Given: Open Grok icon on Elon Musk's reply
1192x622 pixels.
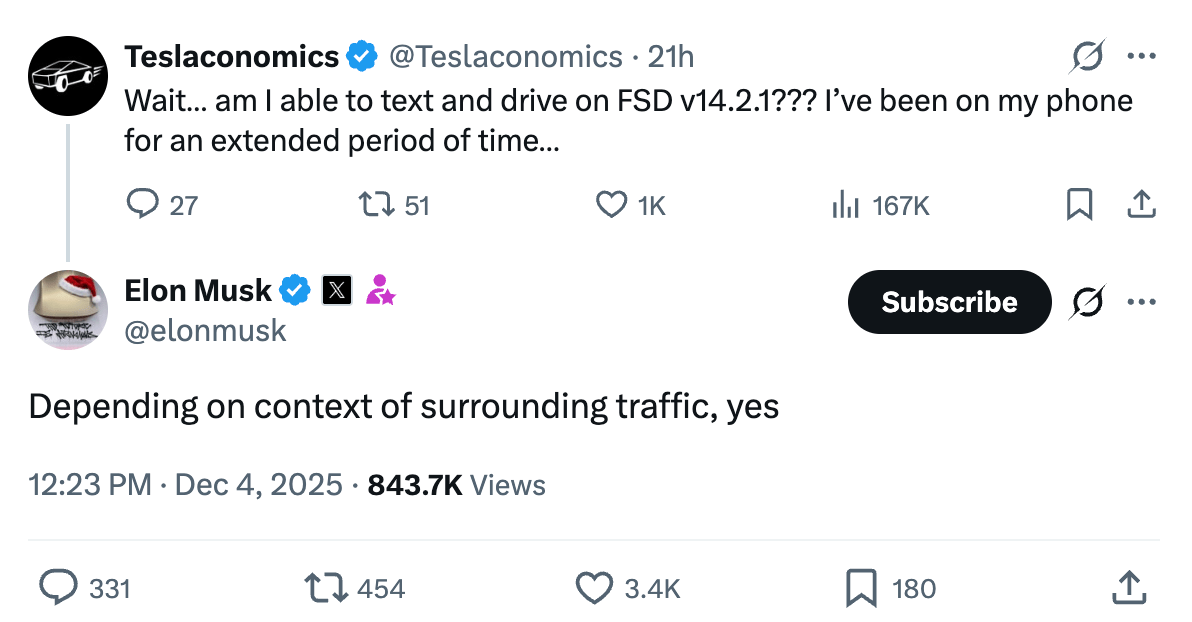Looking at the screenshot, I should 1087,302.
